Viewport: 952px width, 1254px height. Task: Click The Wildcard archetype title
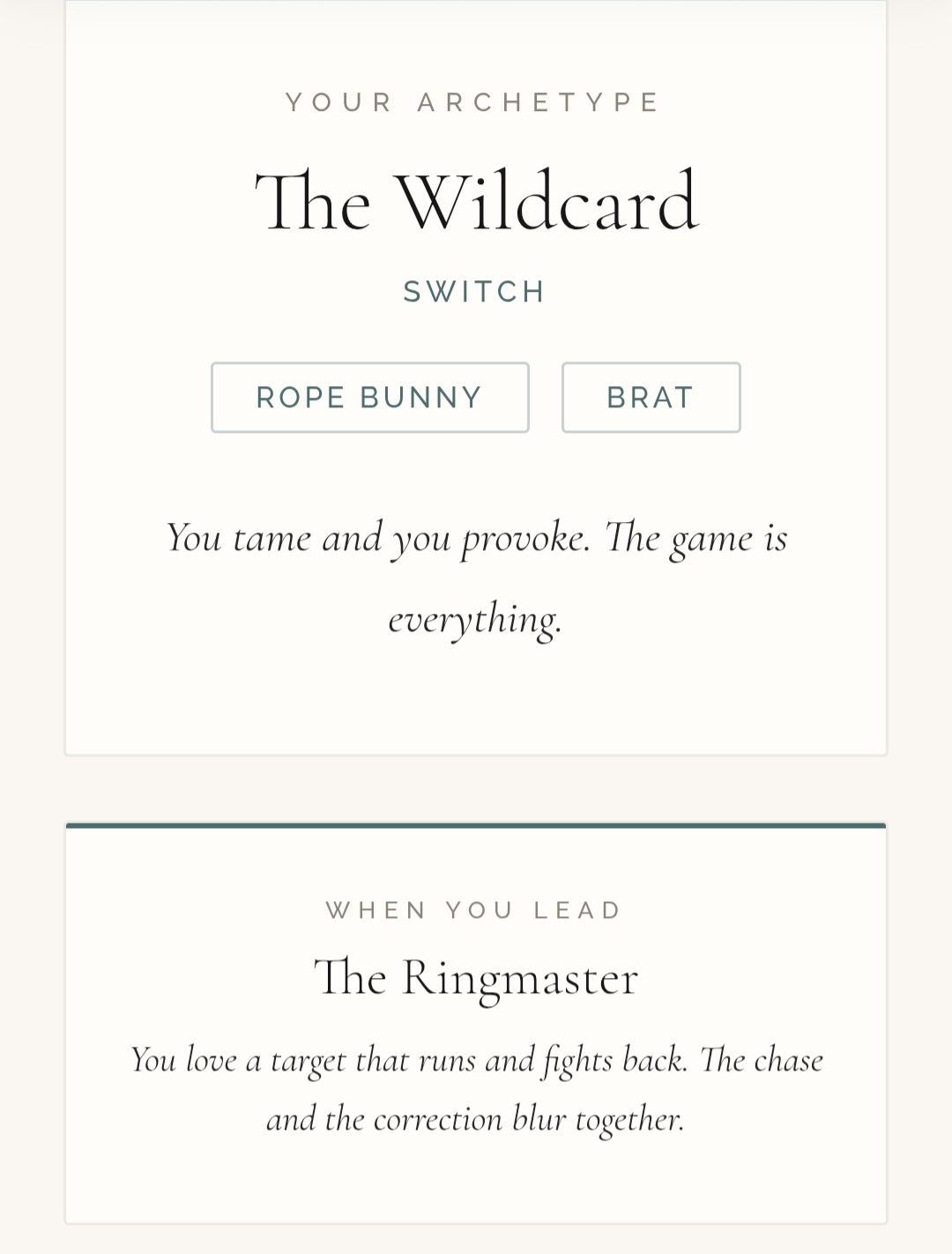click(x=476, y=203)
